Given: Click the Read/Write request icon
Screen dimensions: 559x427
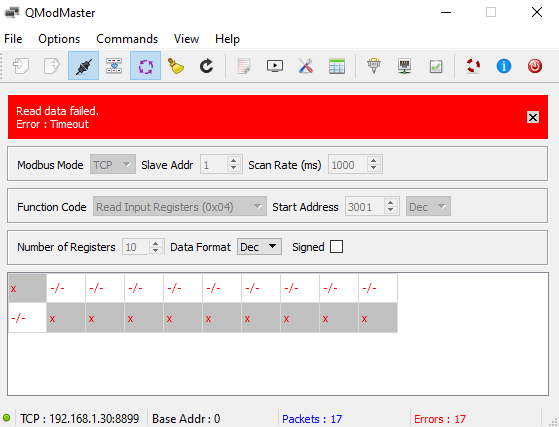Looking at the screenshot, I should [x=114, y=66].
